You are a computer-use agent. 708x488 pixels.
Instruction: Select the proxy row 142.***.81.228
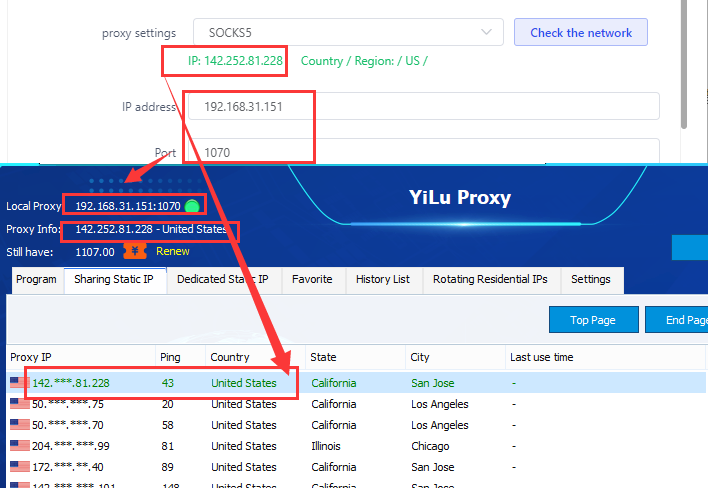point(357,383)
